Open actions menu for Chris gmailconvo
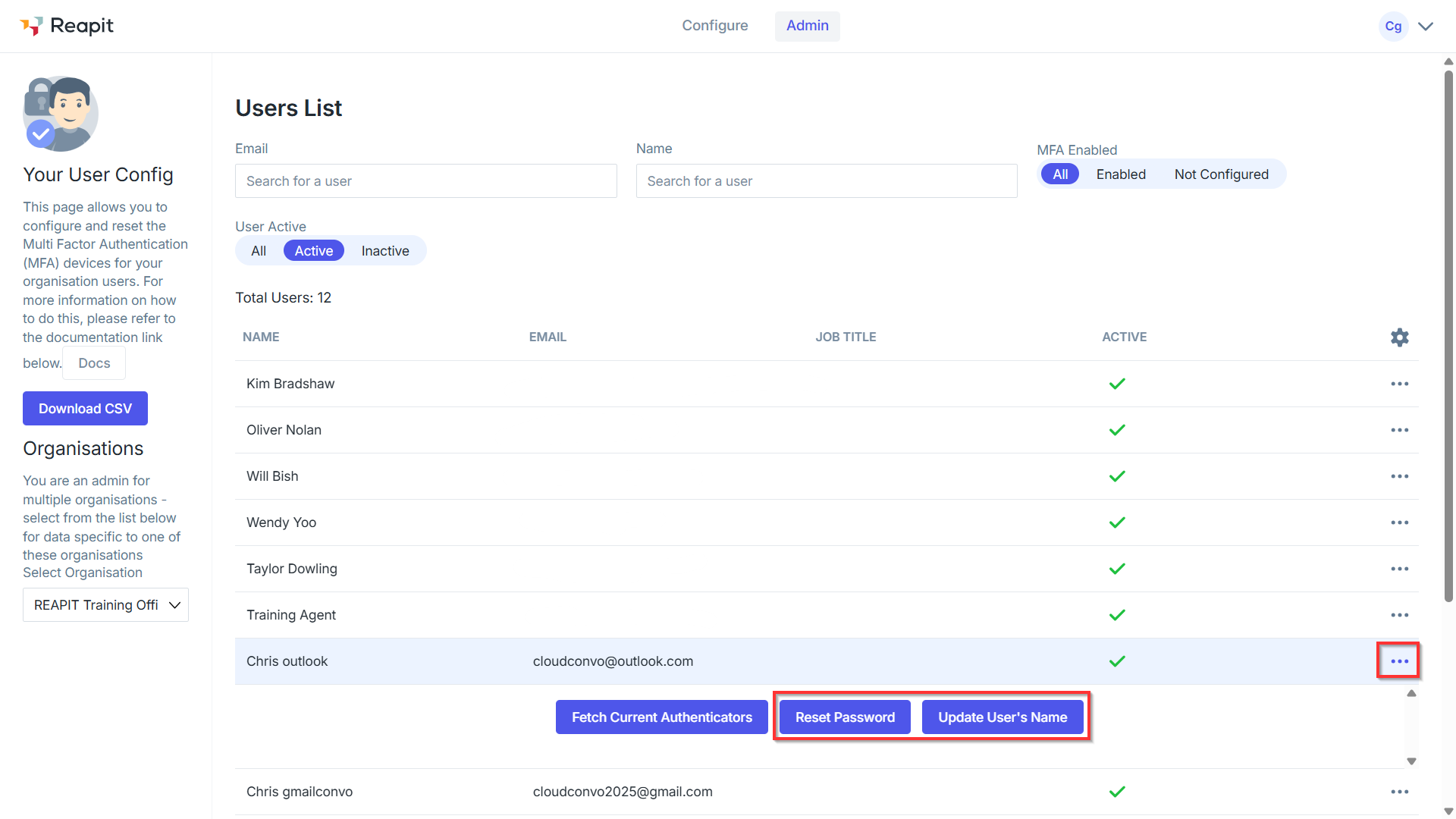1456x819 pixels. click(1399, 792)
